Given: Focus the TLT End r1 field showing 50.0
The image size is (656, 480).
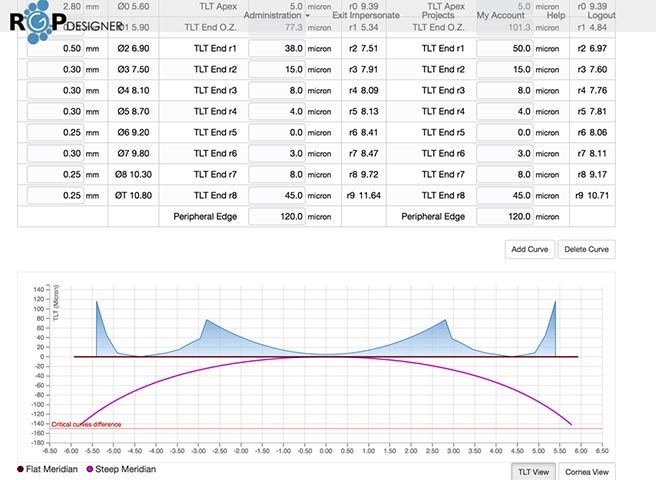Looking at the screenshot, I should (x=505, y=48).
